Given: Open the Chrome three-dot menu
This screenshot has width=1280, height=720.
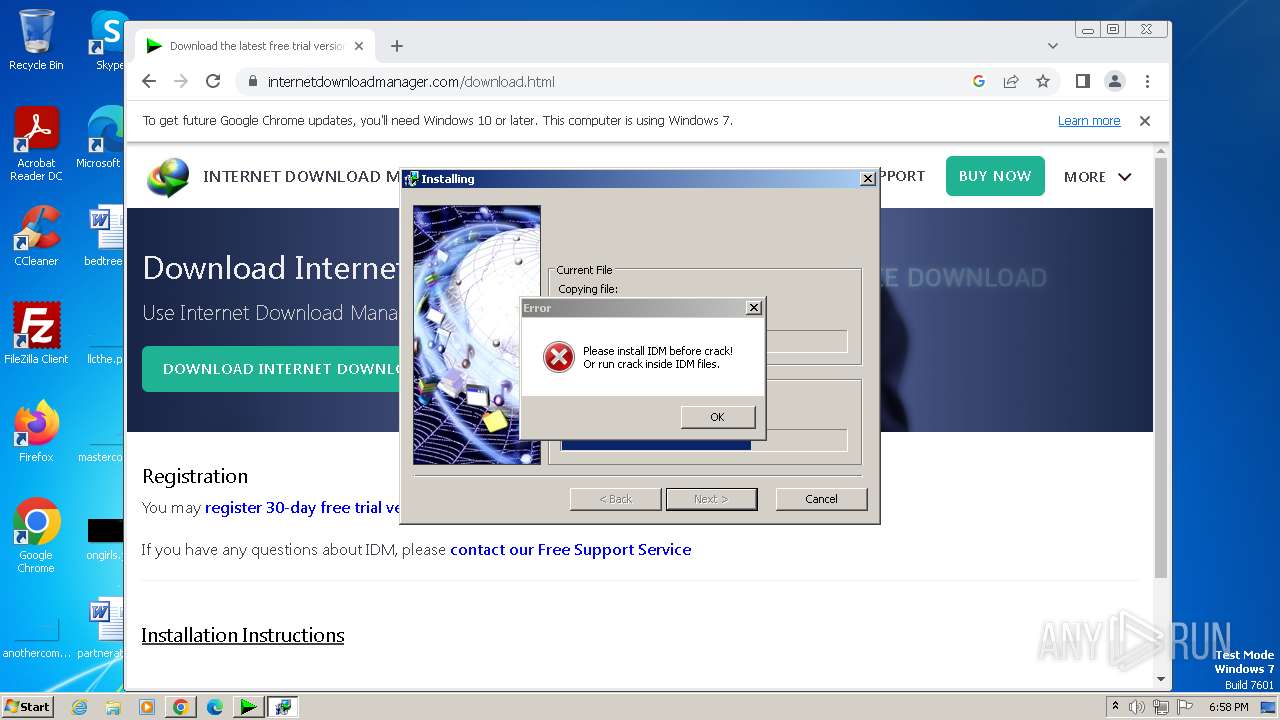Looking at the screenshot, I should [1147, 82].
